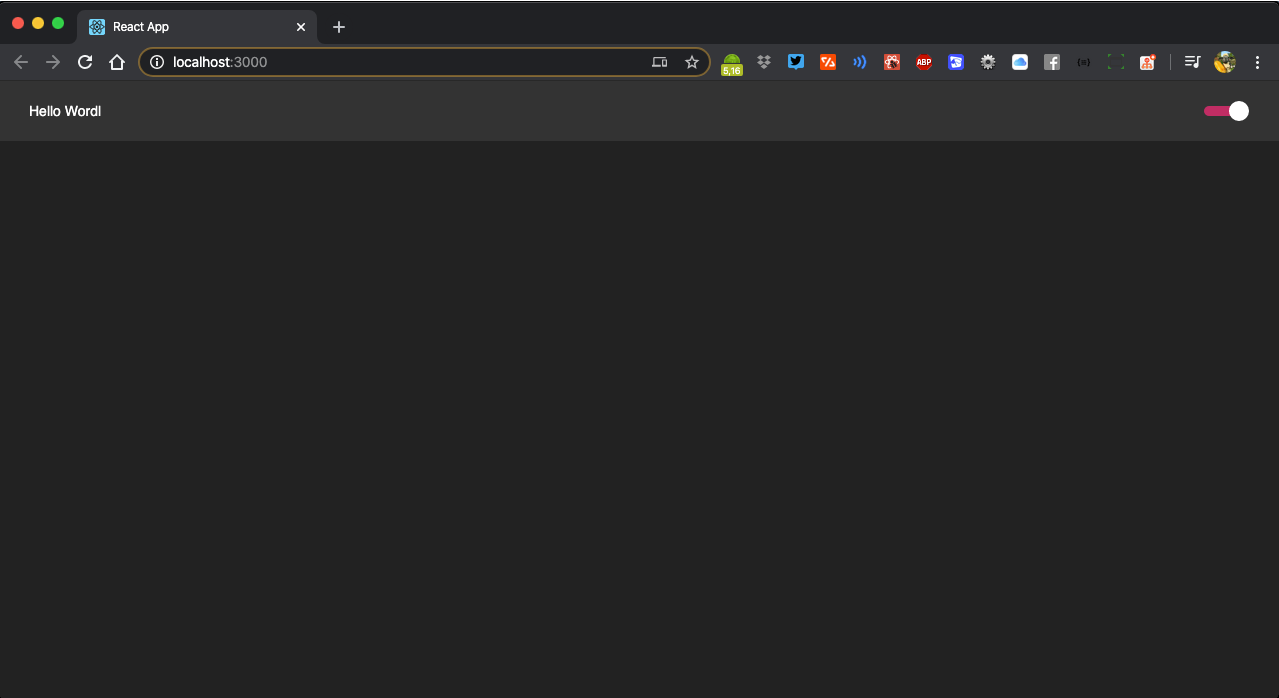Go forward to the next page
The height and width of the screenshot is (698, 1279).
pyautogui.click(x=53, y=62)
